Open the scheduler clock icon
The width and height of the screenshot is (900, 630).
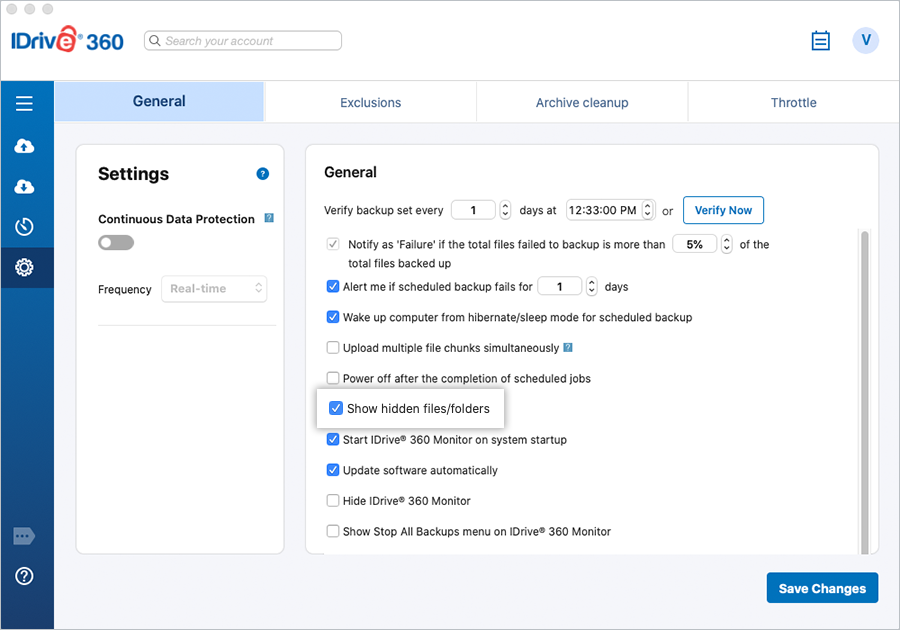tap(25, 227)
